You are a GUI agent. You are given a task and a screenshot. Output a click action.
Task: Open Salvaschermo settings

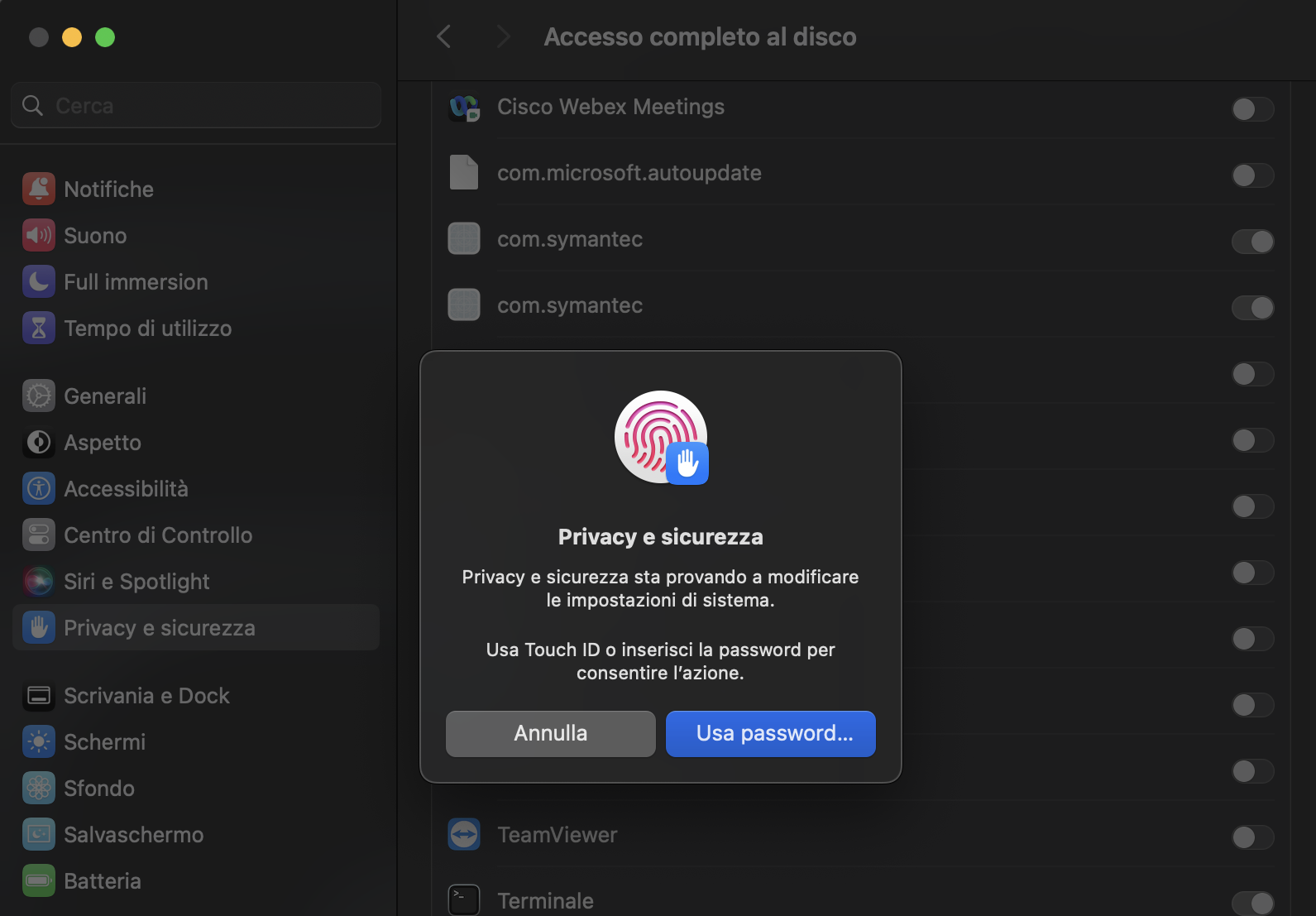(x=196, y=835)
